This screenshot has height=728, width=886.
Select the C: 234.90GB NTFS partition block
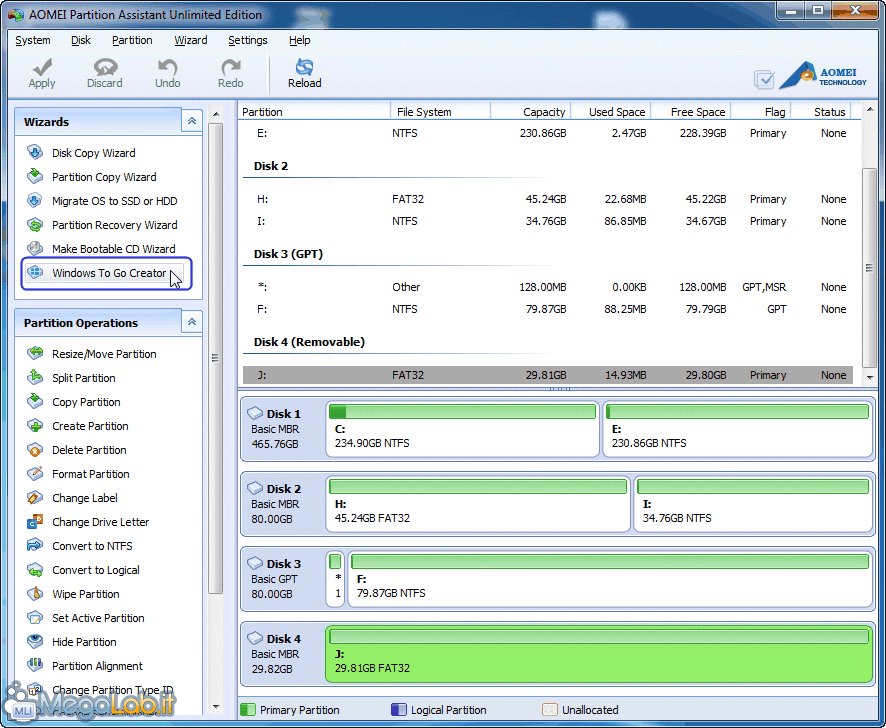coord(462,429)
